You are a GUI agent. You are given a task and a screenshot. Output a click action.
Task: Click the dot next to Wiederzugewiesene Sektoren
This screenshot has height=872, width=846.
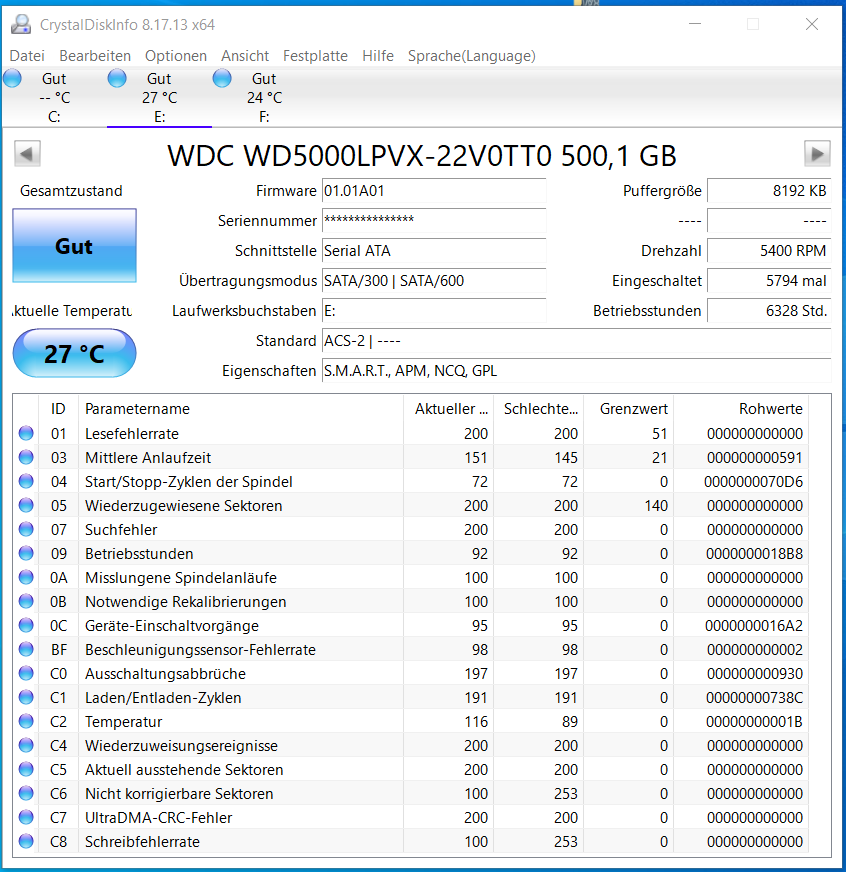23,505
